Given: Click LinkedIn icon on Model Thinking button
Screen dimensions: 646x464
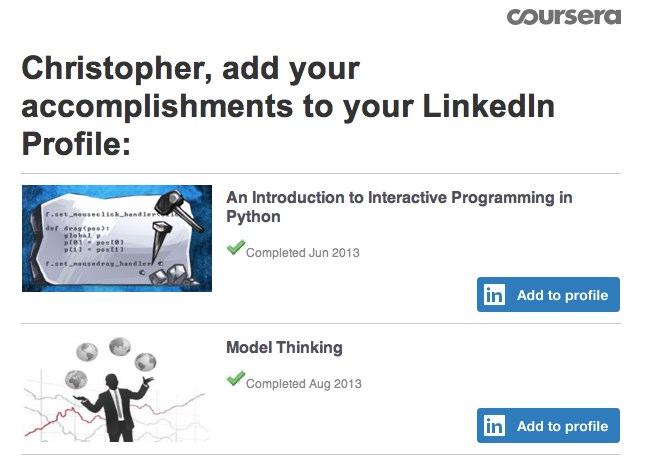Looking at the screenshot, I should [495, 426].
